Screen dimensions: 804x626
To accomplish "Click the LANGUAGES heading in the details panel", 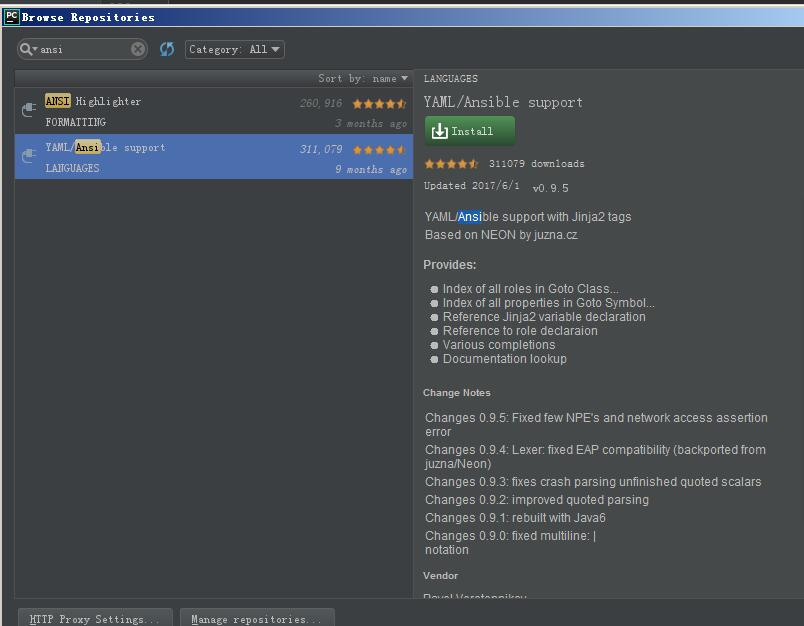I will click(451, 78).
